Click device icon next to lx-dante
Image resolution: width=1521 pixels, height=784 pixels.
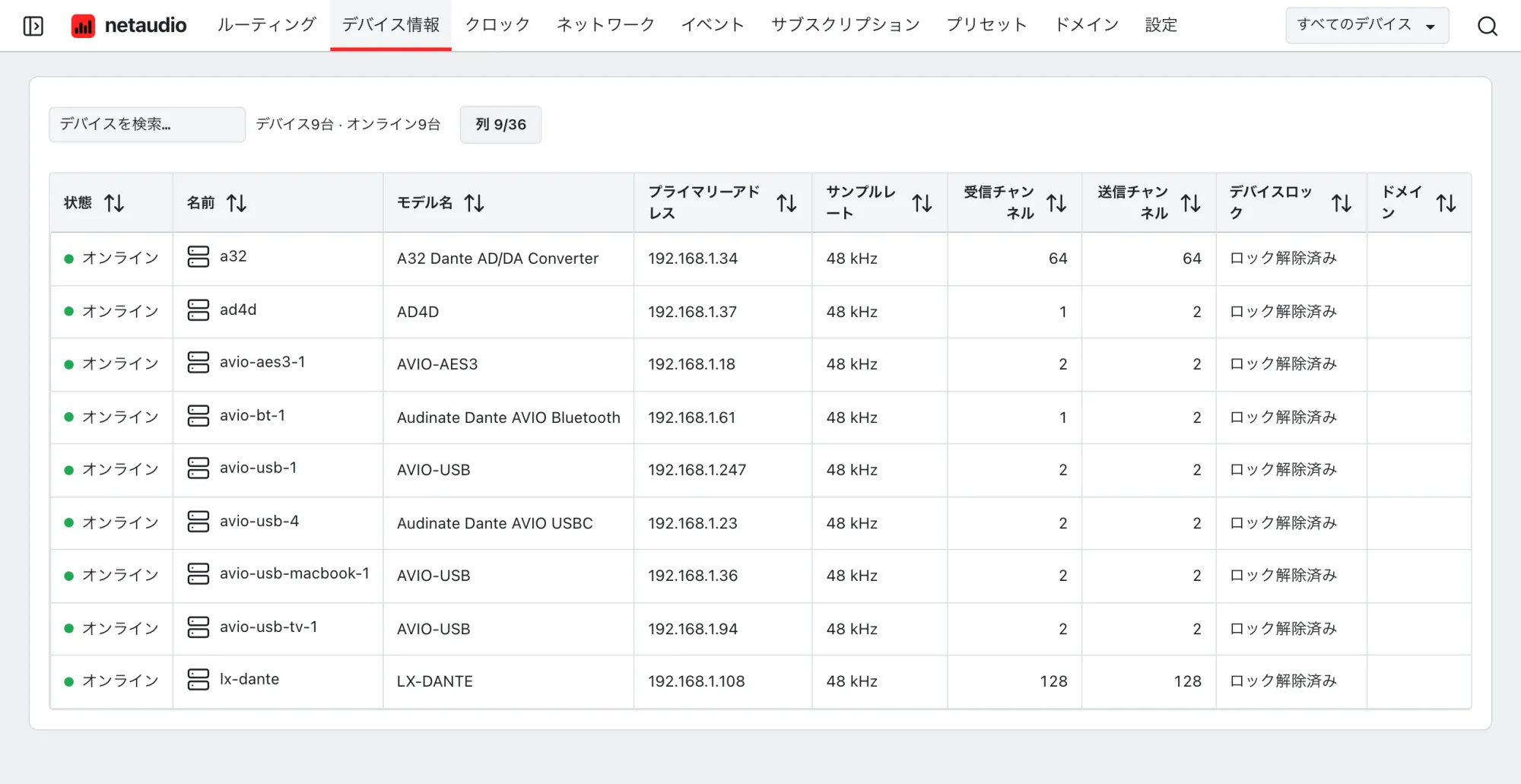click(198, 680)
